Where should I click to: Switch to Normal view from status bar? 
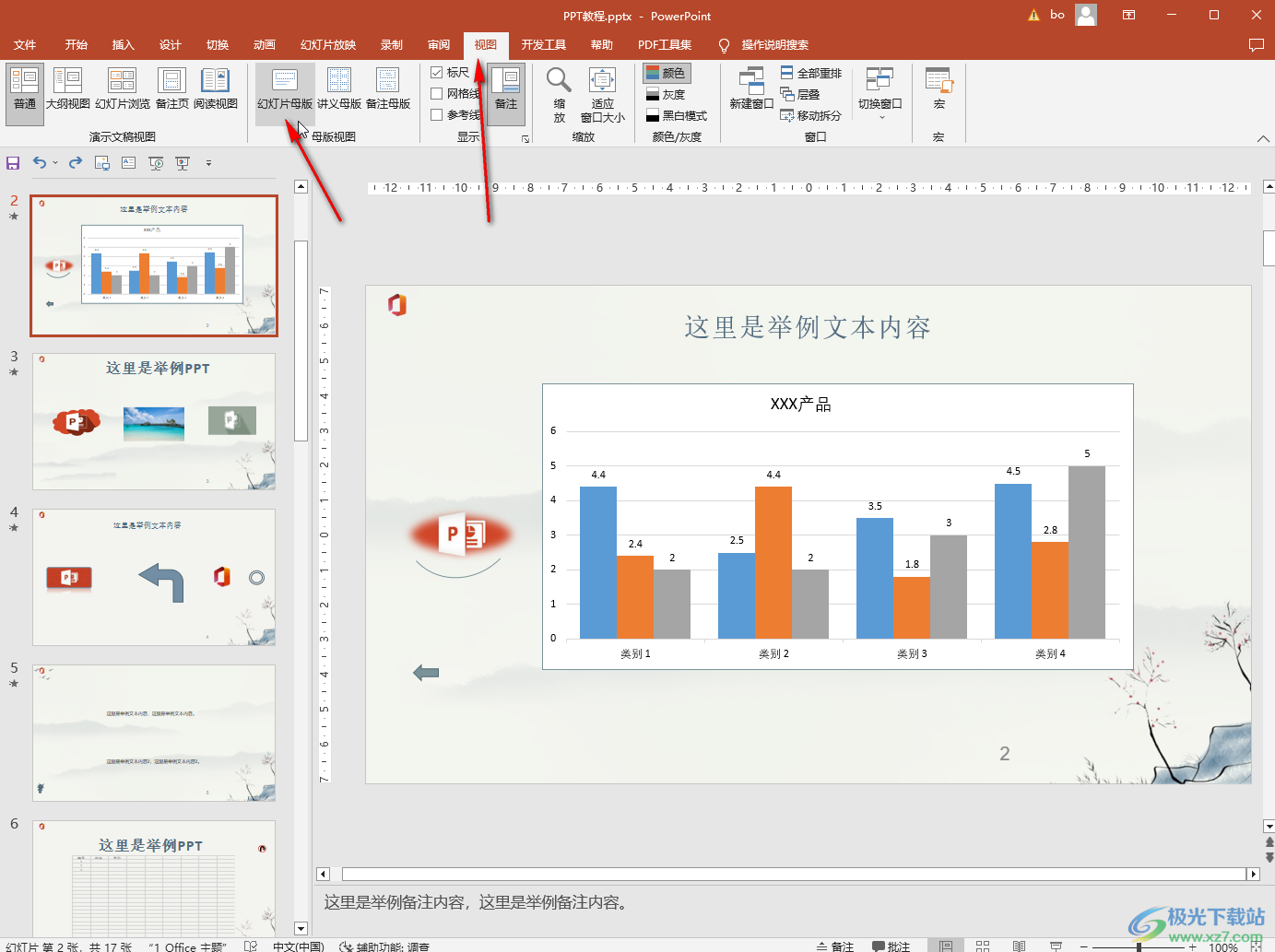coord(946,946)
